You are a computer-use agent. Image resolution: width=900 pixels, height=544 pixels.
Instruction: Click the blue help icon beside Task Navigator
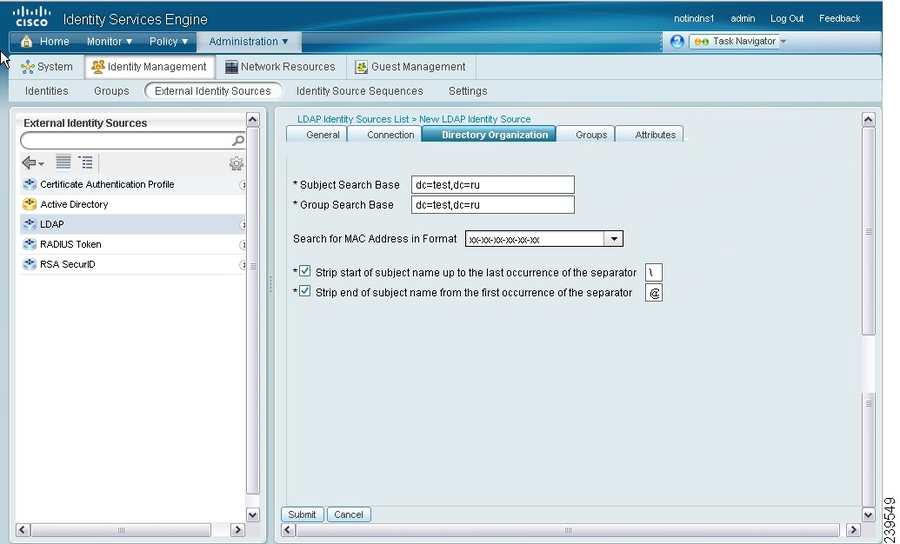pos(677,42)
